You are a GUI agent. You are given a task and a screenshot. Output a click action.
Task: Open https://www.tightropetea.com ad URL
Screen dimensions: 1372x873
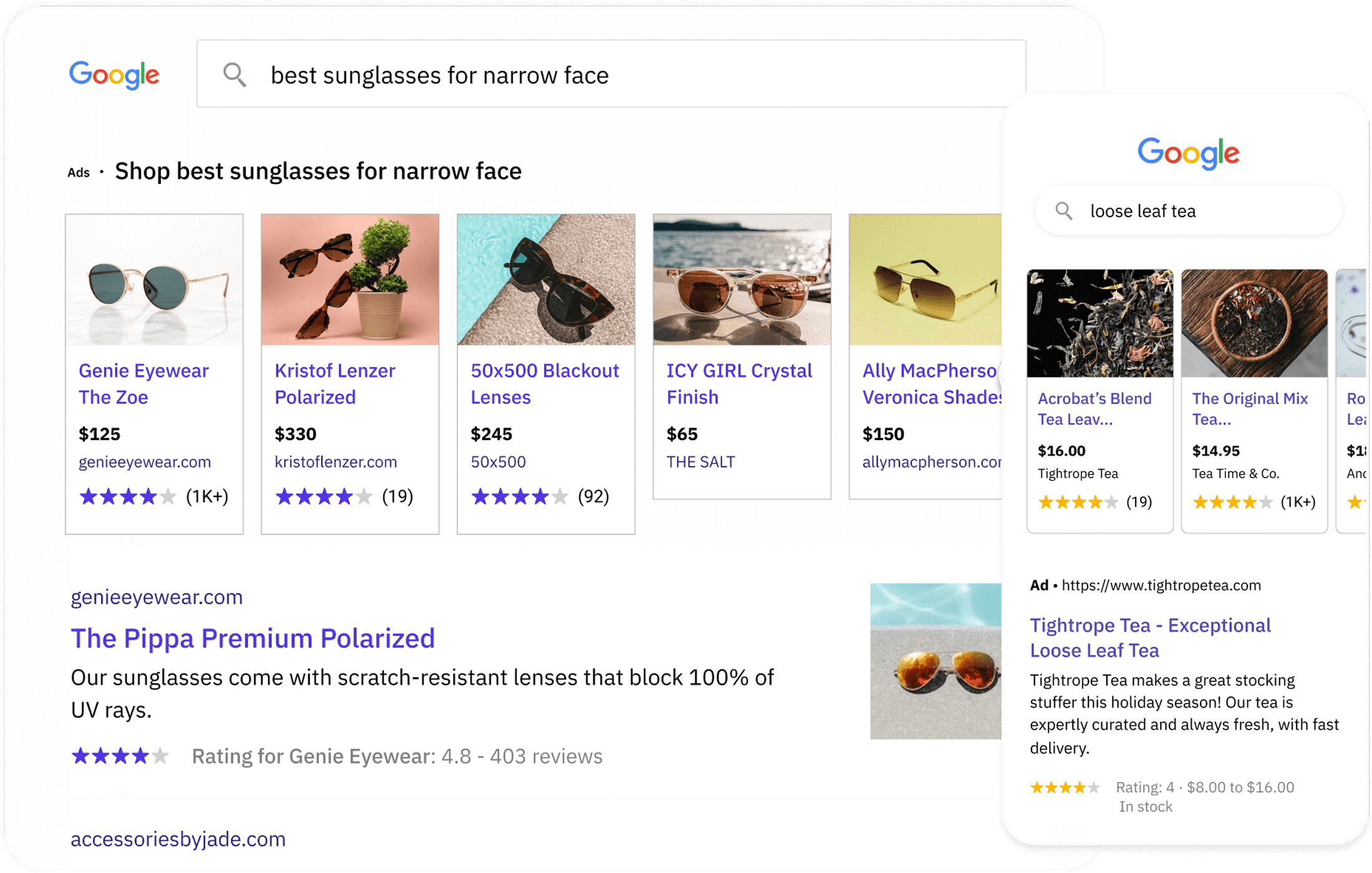point(1161,586)
